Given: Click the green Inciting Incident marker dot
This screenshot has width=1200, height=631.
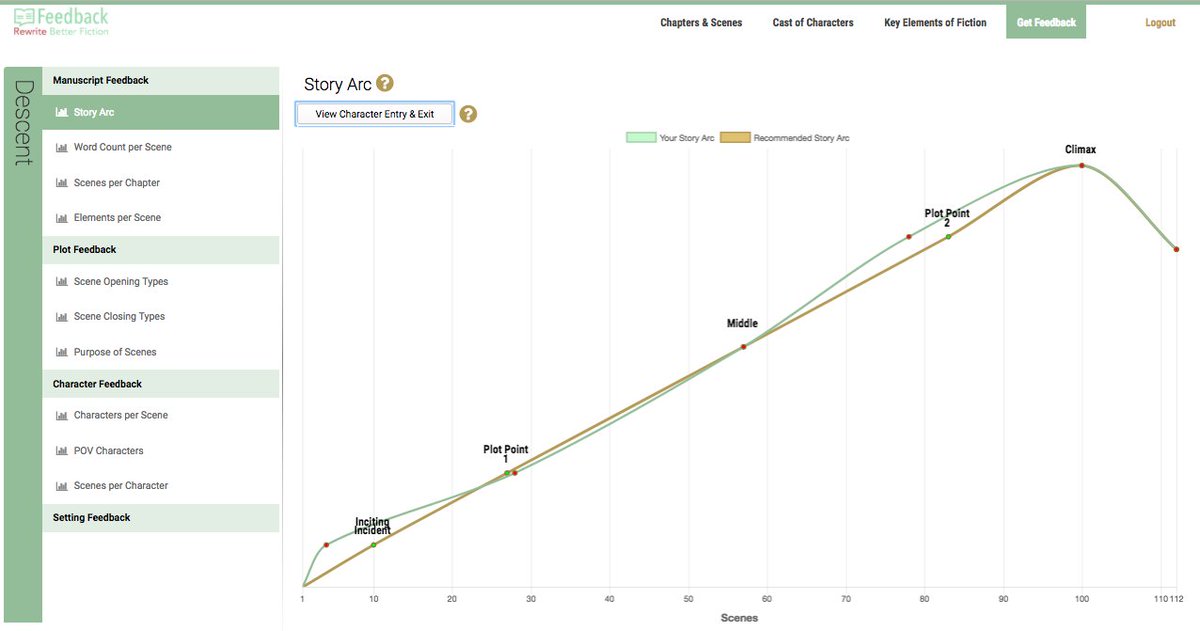Looking at the screenshot, I should tap(373, 545).
